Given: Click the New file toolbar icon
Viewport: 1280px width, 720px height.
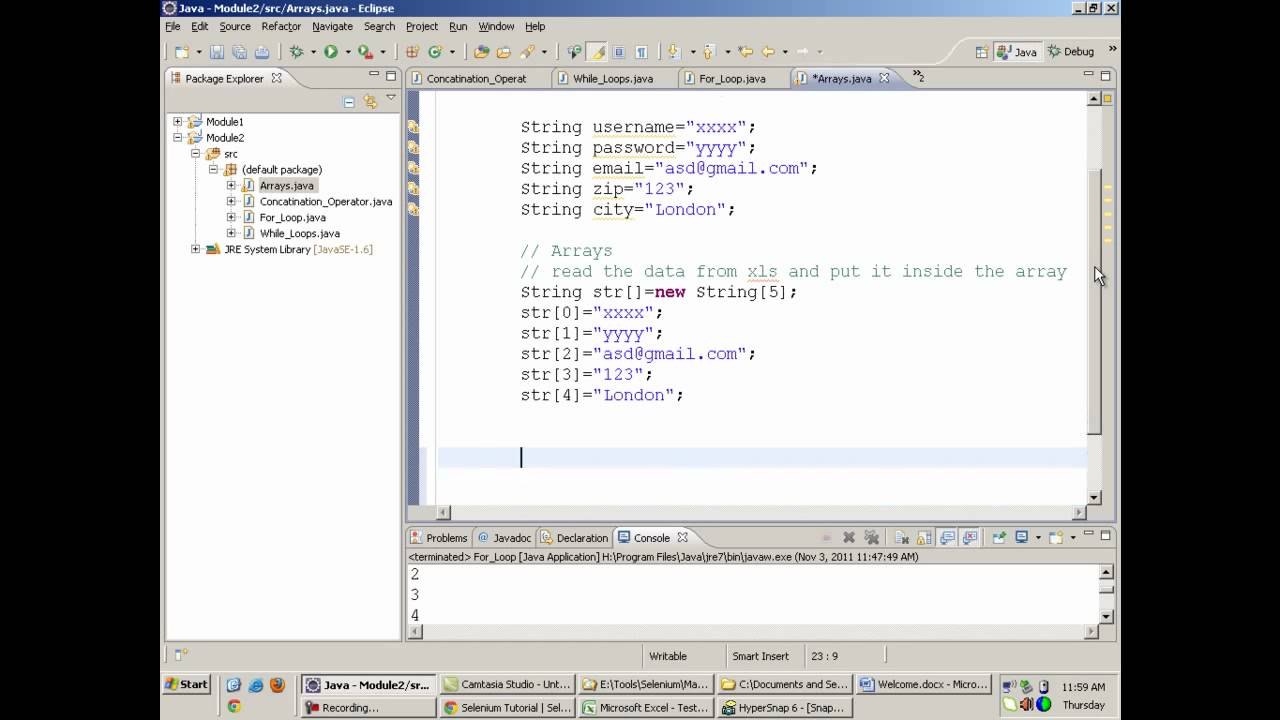Looking at the screenshot, I should (x=181, y=52).
